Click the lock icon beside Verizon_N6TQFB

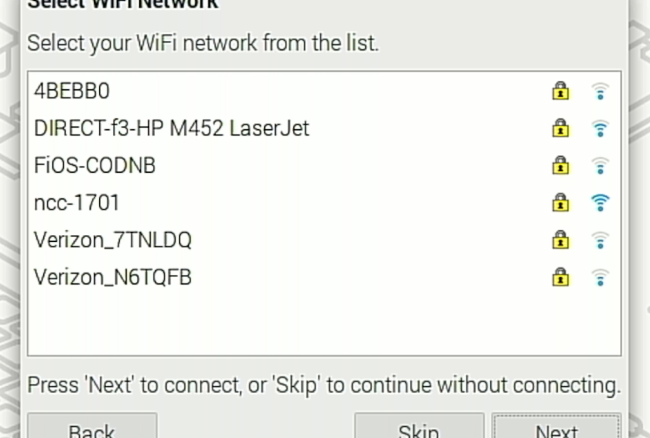(560, 277)
